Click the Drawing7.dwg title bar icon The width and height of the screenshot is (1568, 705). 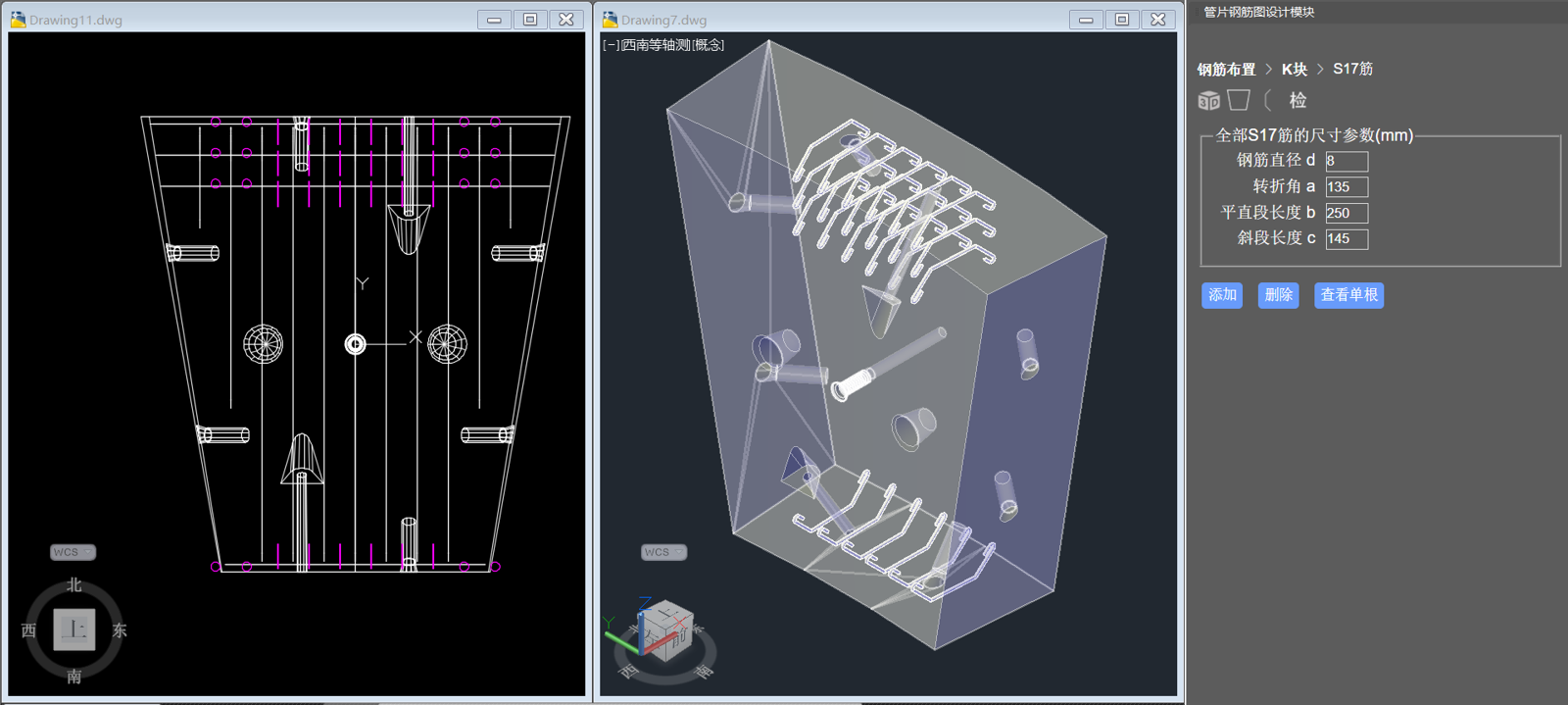610,20
